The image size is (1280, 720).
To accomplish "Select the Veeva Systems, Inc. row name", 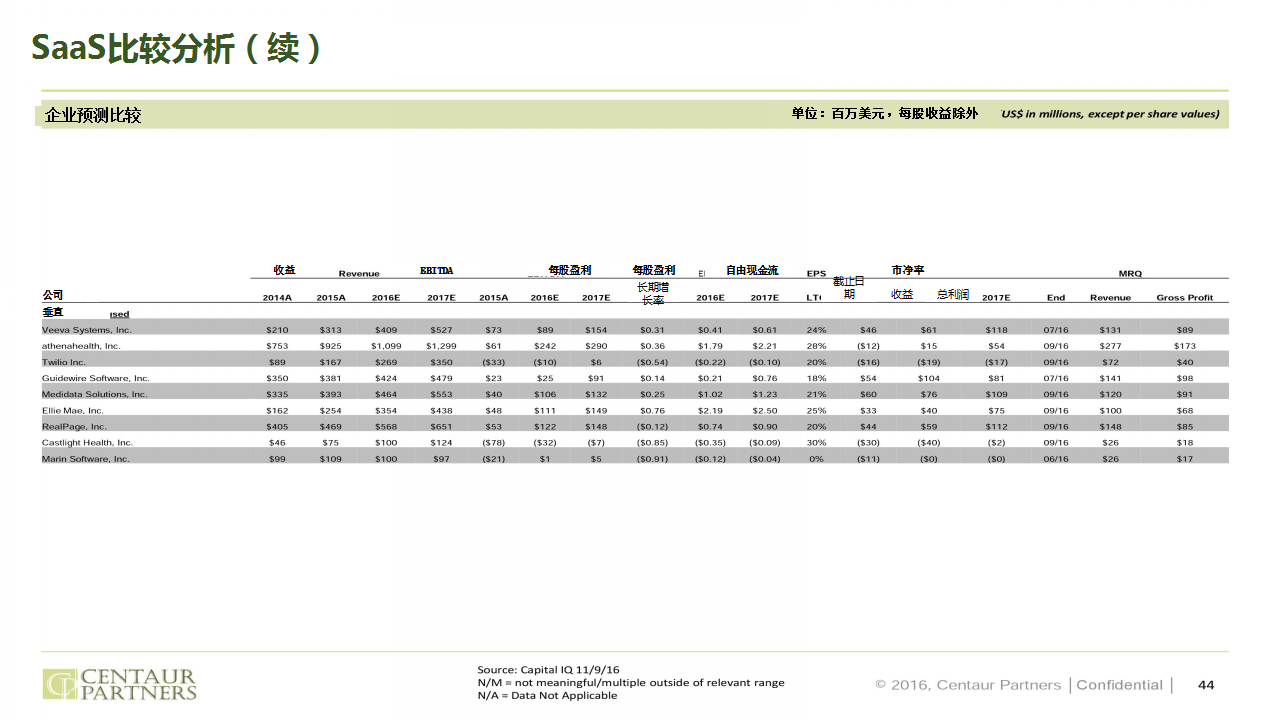I will click(x=87, y=329).
